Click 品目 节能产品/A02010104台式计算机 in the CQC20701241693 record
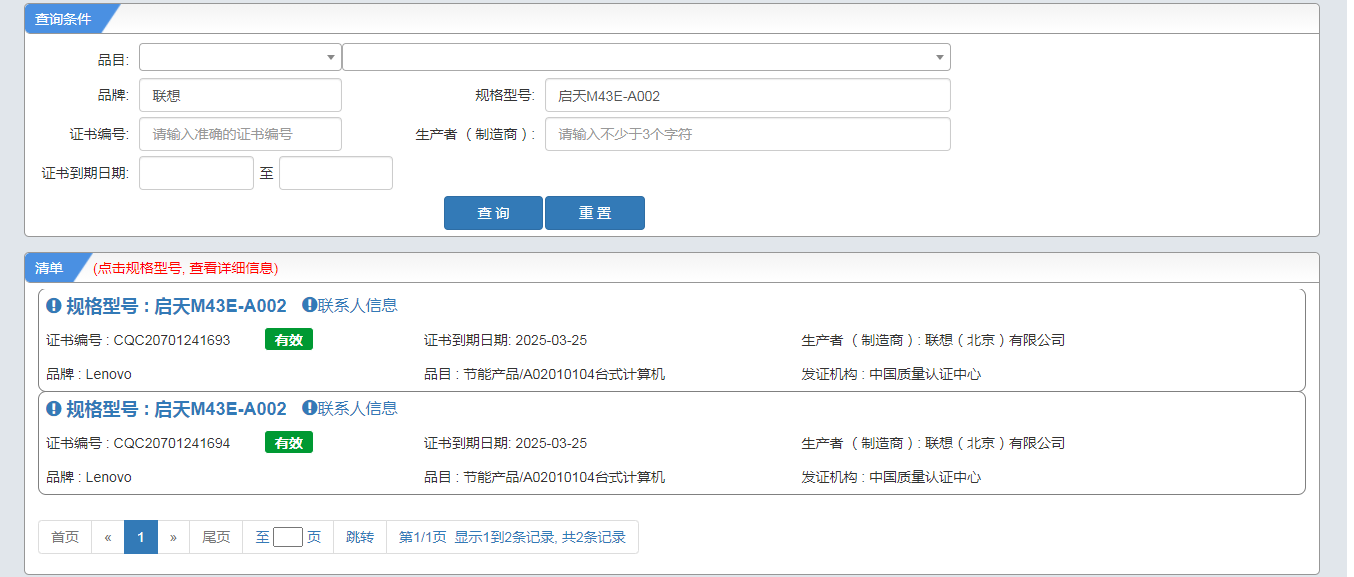The height and width of the screenshot is (577, 1354). [x=544, y=374]
